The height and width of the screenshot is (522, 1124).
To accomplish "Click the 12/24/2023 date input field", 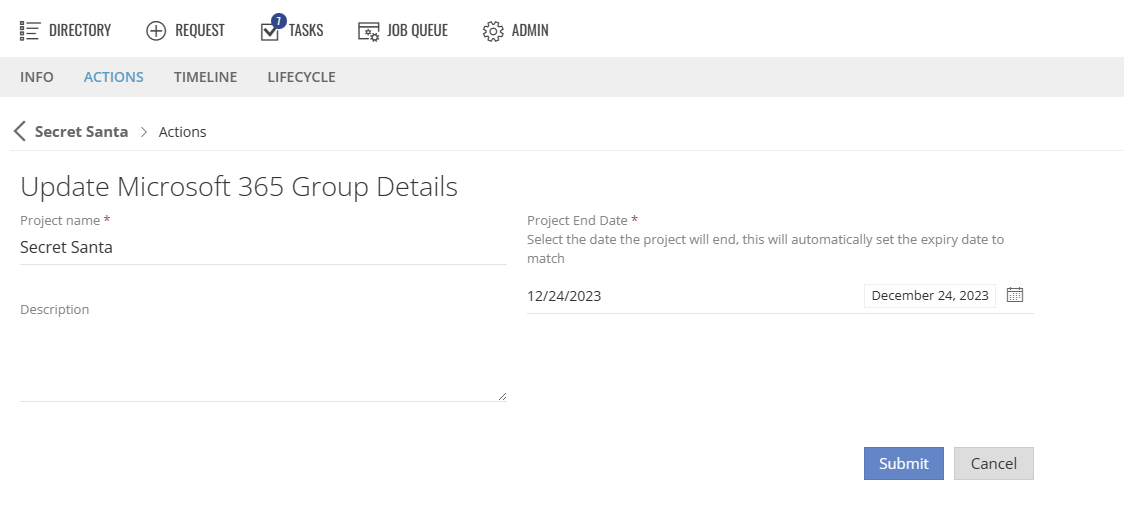I will point(693,295).
